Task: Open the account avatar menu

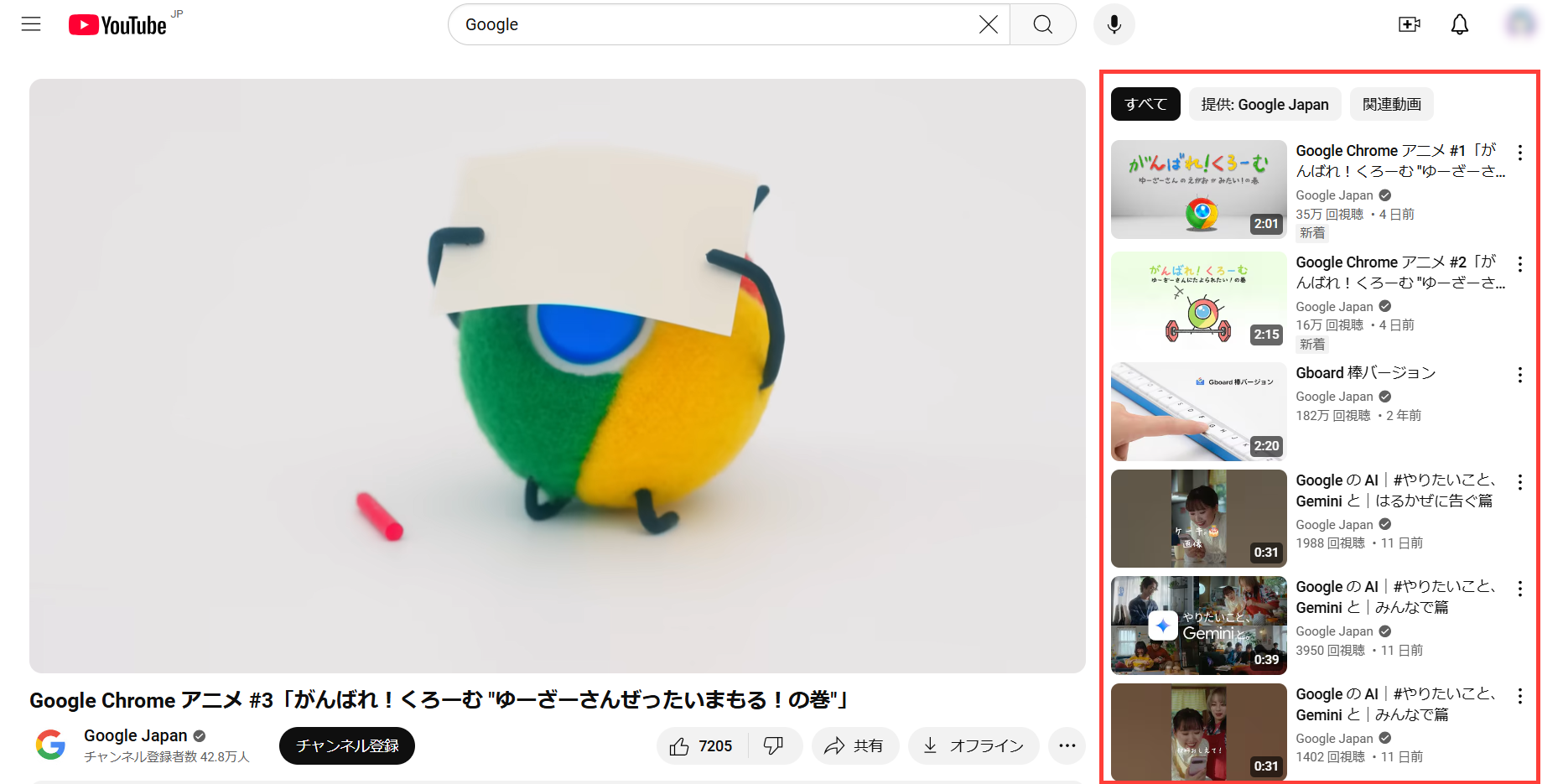Action: [1521, 23]
